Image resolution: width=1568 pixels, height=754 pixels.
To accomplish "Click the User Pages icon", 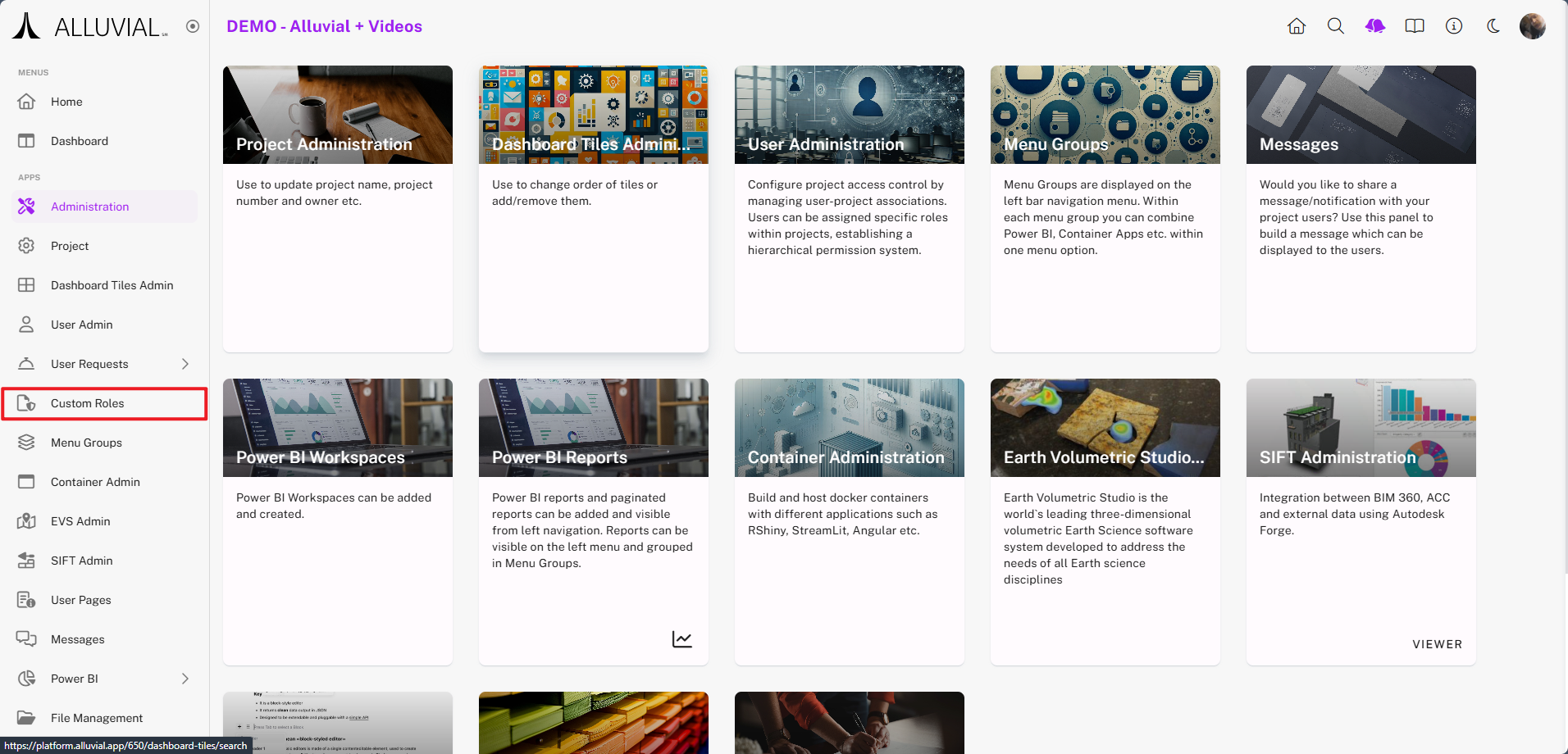I will (26, 600).
